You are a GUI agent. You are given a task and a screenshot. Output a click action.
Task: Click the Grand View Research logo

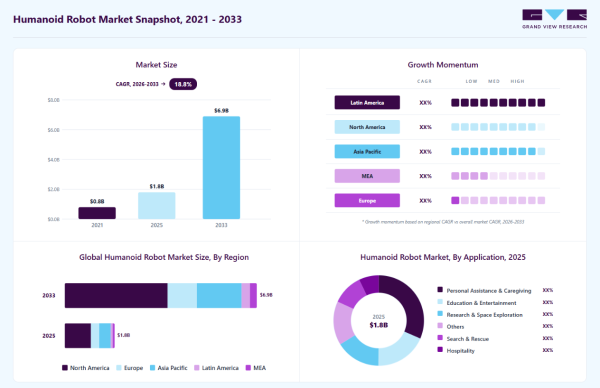[x=554, y=19]
